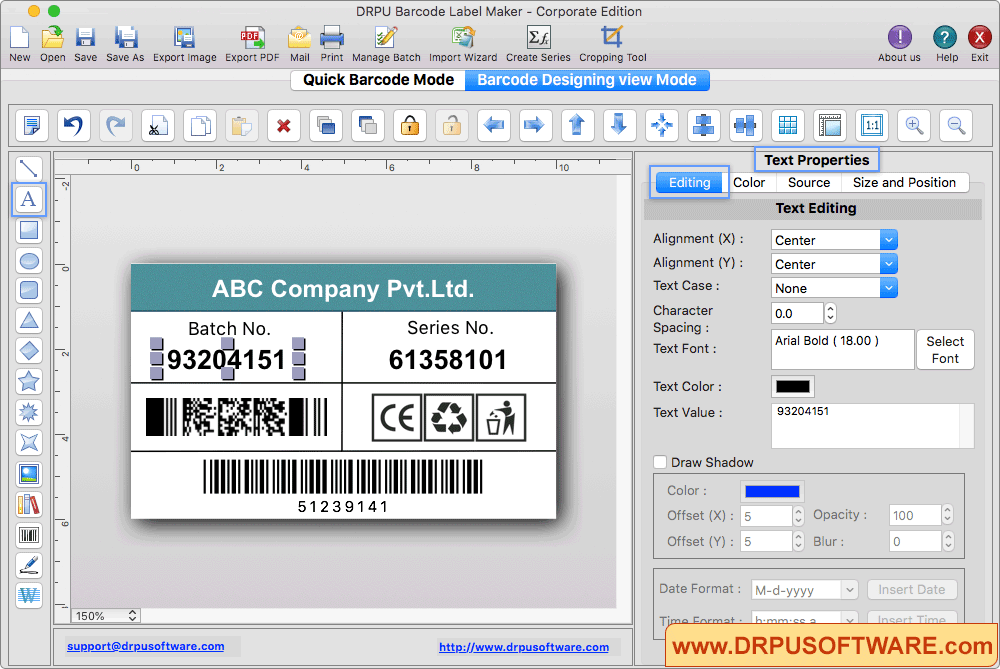Viewport: 1000px width, 669px height.
Task: Click the Export PDF icon
Action: pyautogui.click(x=253, y=38)
